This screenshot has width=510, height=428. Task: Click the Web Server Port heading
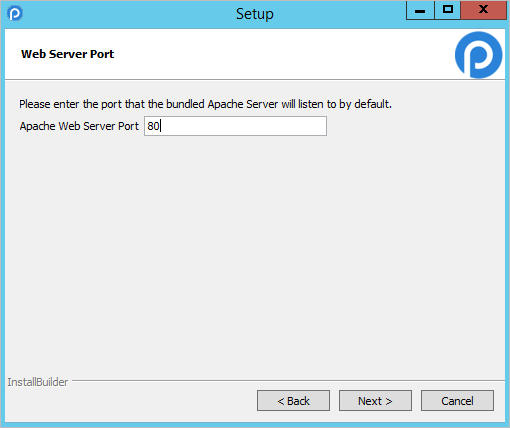[68, 54]
